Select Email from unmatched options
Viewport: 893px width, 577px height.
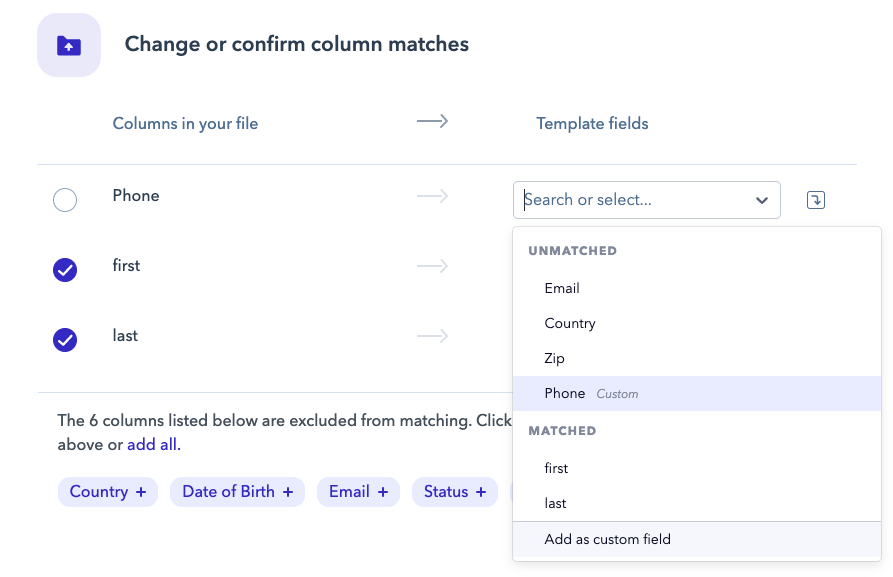pyautogui.click(x=562, y=288)
